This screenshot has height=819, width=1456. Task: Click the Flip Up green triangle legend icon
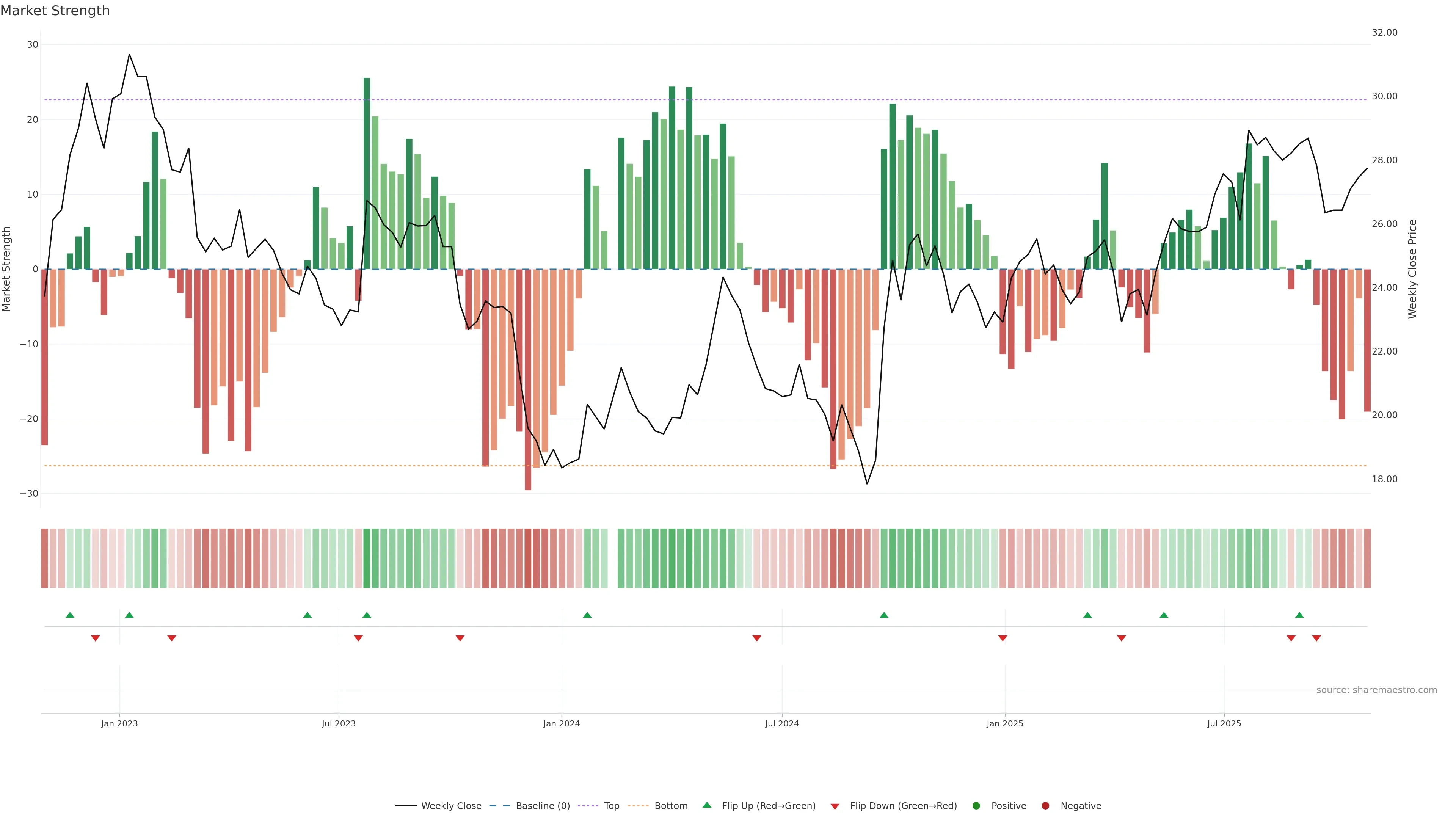[706, 805]
